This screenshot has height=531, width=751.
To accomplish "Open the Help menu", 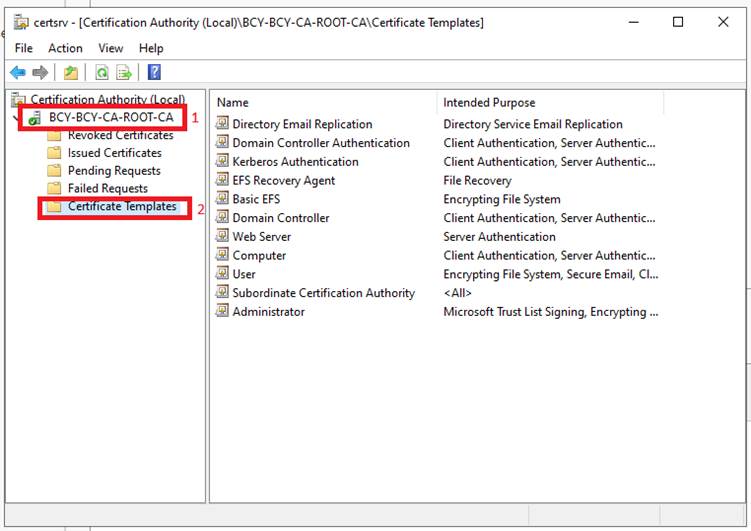I will tap(151, 48).
